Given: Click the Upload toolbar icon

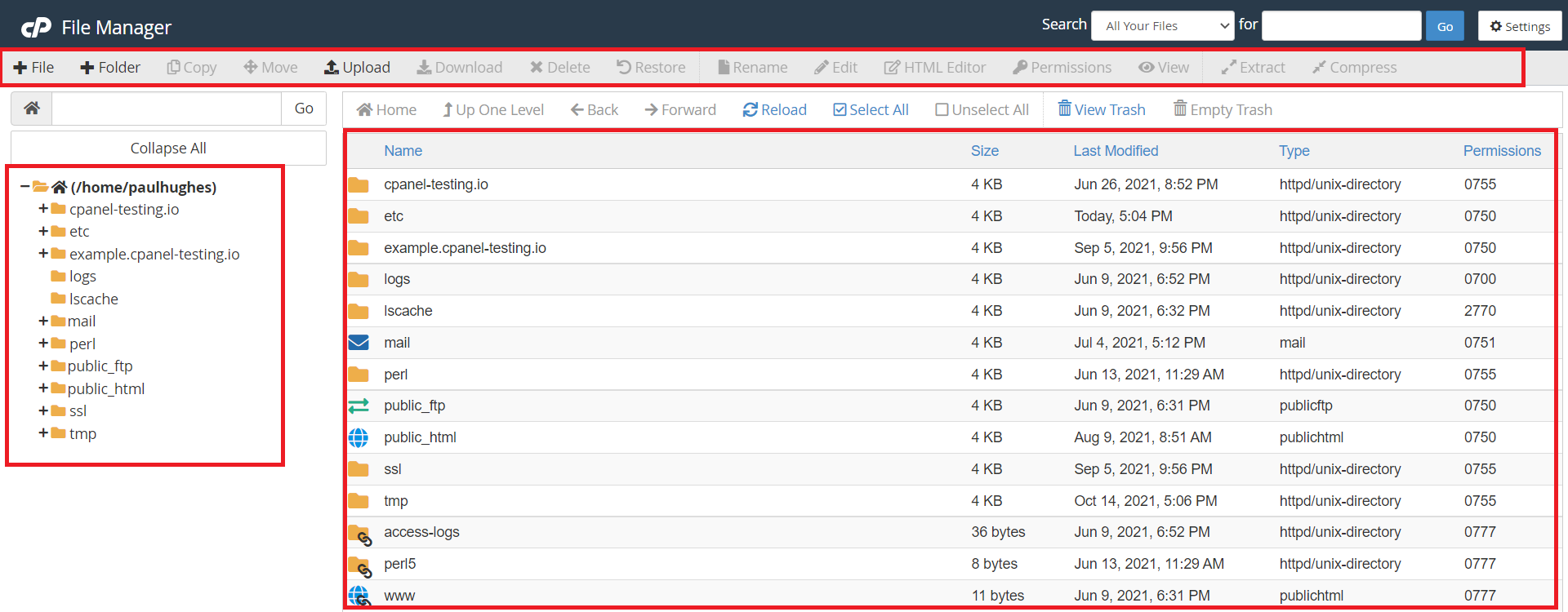Looking at the screenshot, I should 332,68.
